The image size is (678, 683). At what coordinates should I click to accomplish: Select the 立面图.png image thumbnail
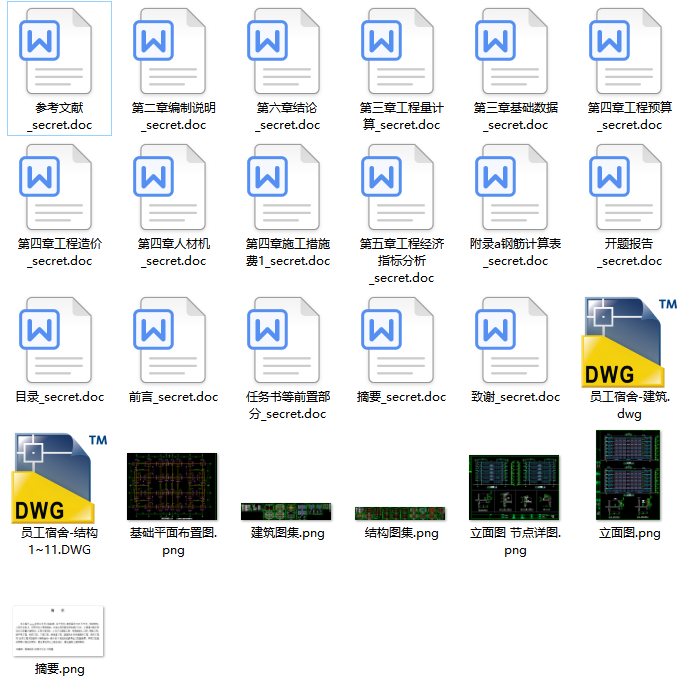(628, 475)
